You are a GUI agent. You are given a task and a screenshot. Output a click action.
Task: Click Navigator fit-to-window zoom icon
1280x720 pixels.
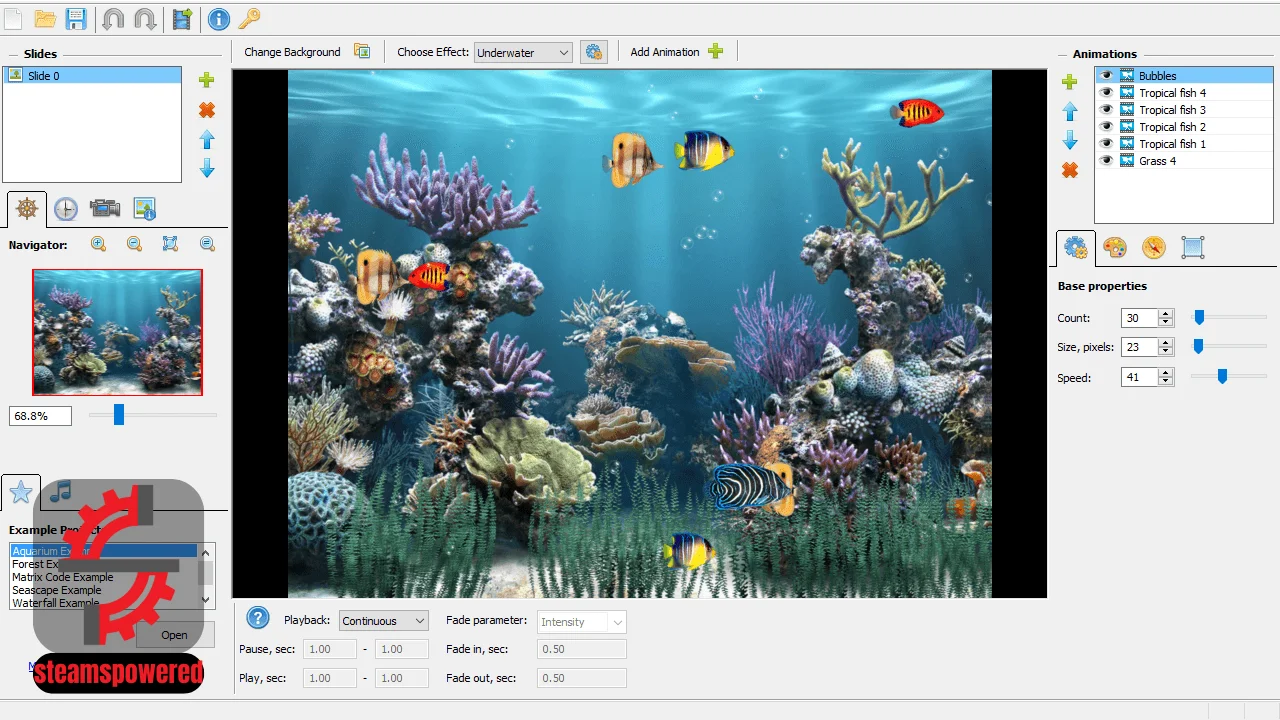[170, 244]
